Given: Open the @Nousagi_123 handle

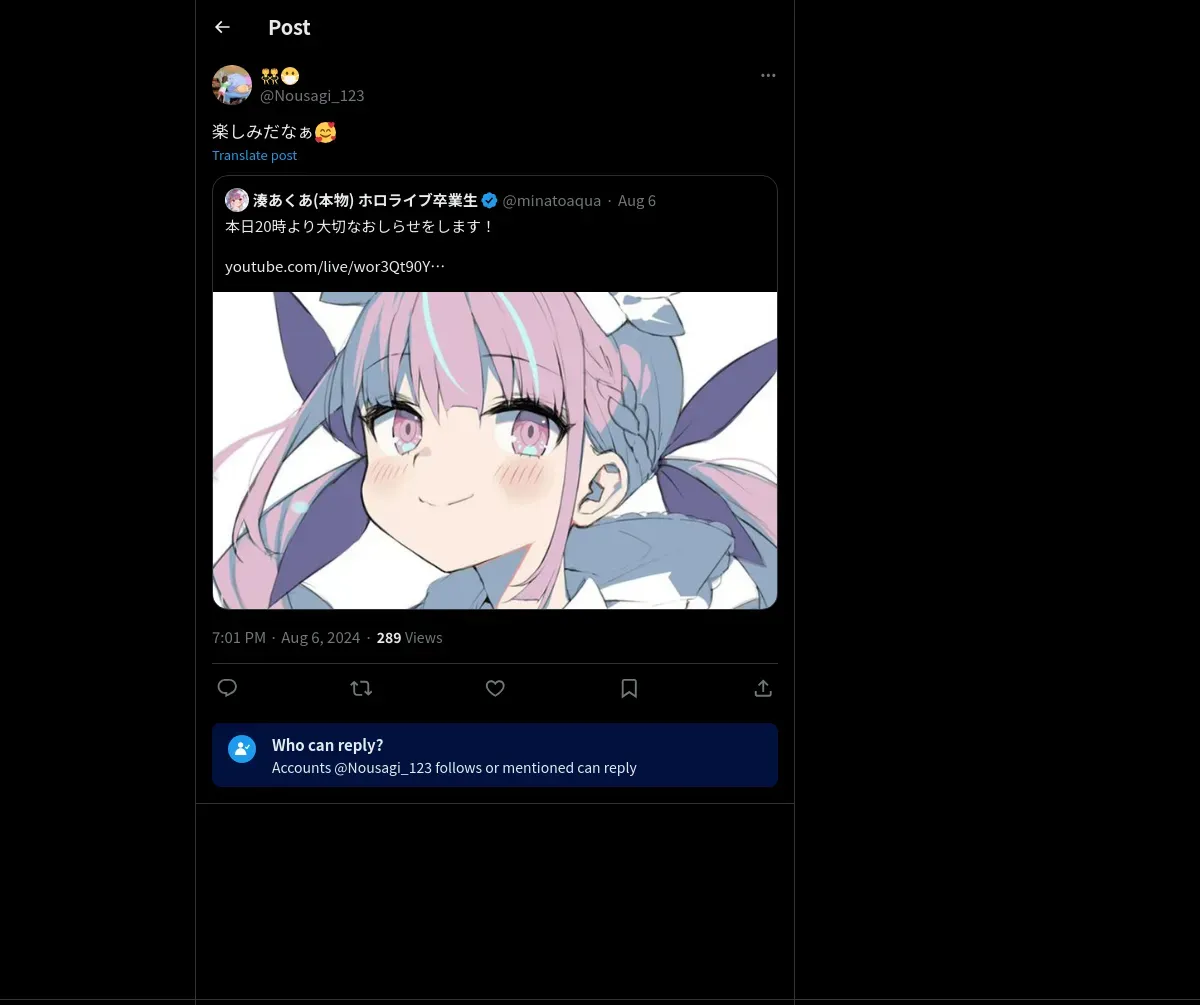Looking at the screenshot, I should click(312, 96).
